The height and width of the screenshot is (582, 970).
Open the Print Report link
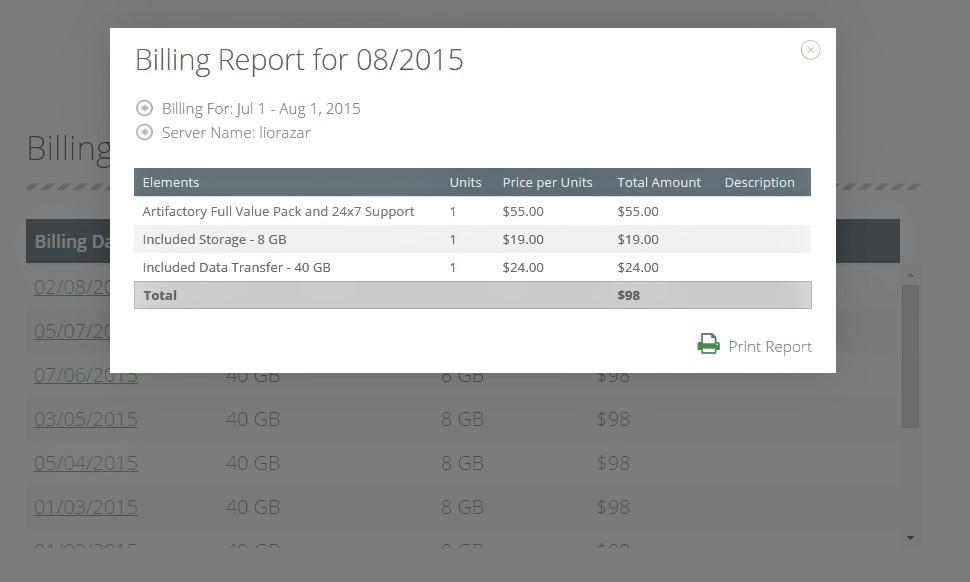click(x=769, y=346)
